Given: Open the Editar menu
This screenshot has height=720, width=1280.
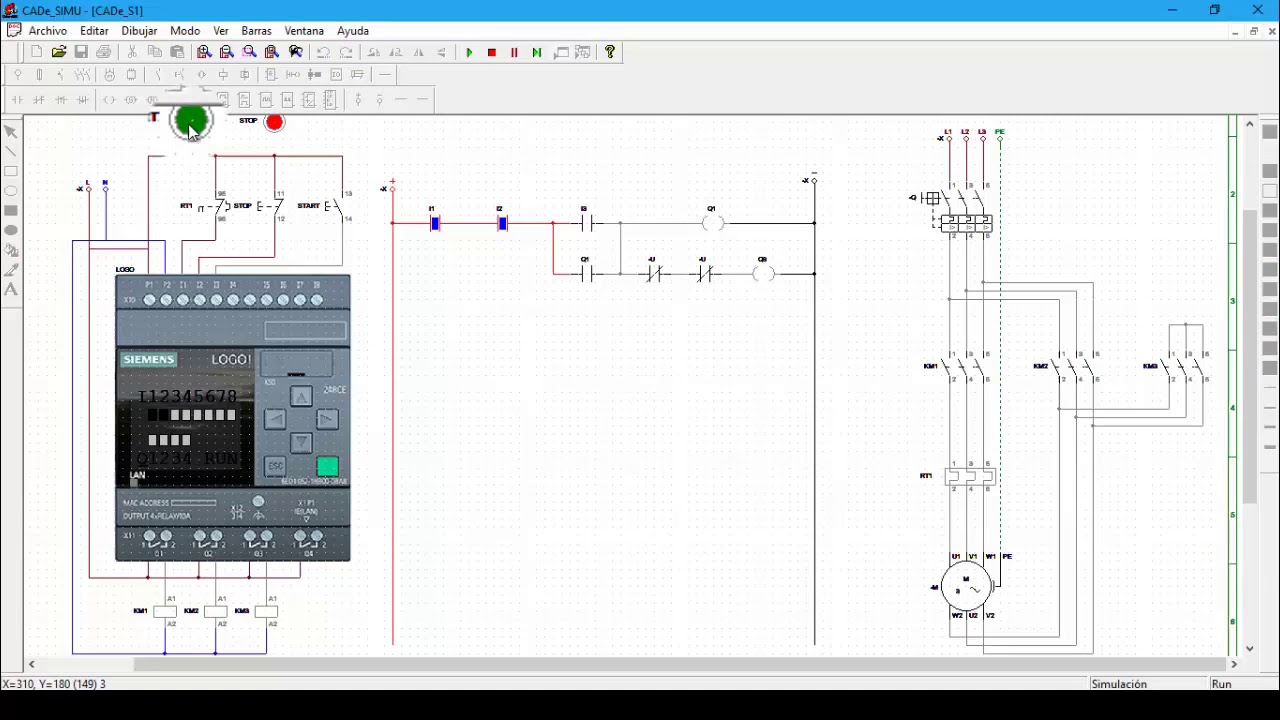Looking at the screenshot, I should [94, 31].
